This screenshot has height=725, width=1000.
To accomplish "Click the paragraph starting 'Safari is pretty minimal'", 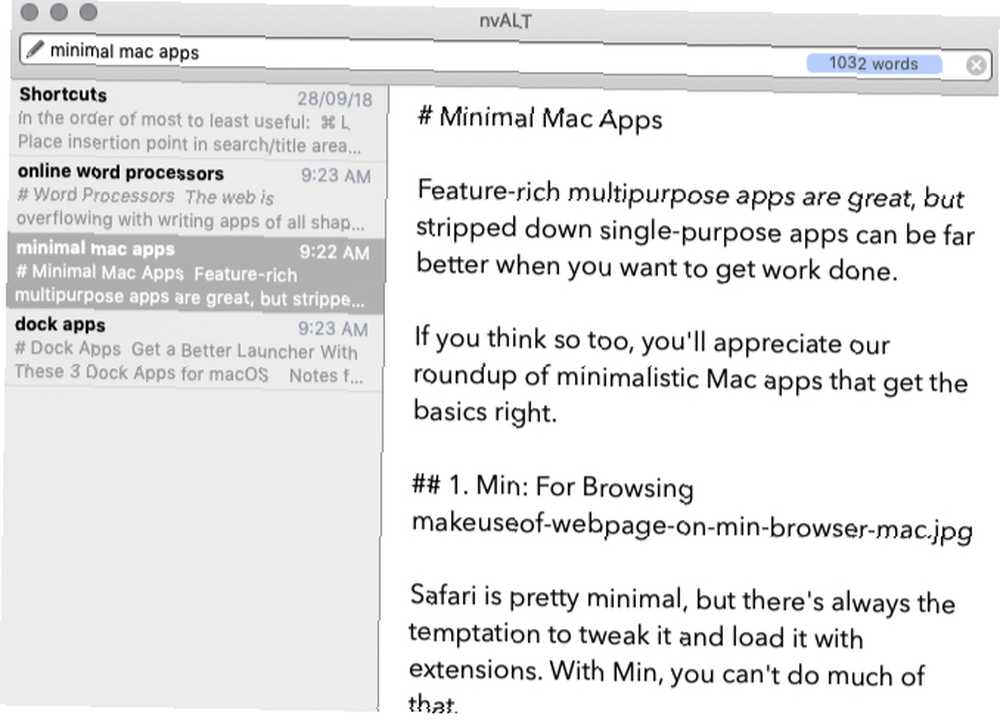I will pyautogui.click(x=681, y=649).
